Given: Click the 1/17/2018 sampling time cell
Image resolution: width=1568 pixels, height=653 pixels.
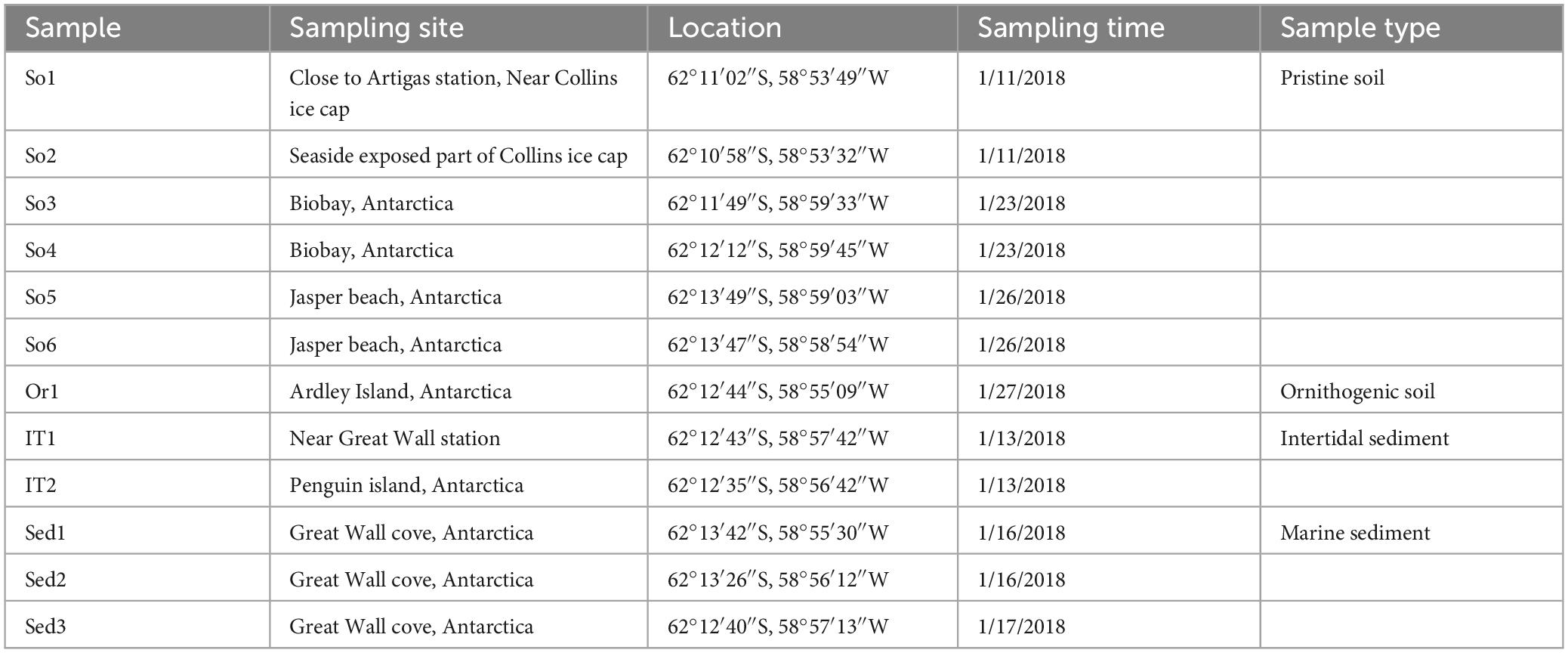Looking at the screenshot, I should 1109,626.
